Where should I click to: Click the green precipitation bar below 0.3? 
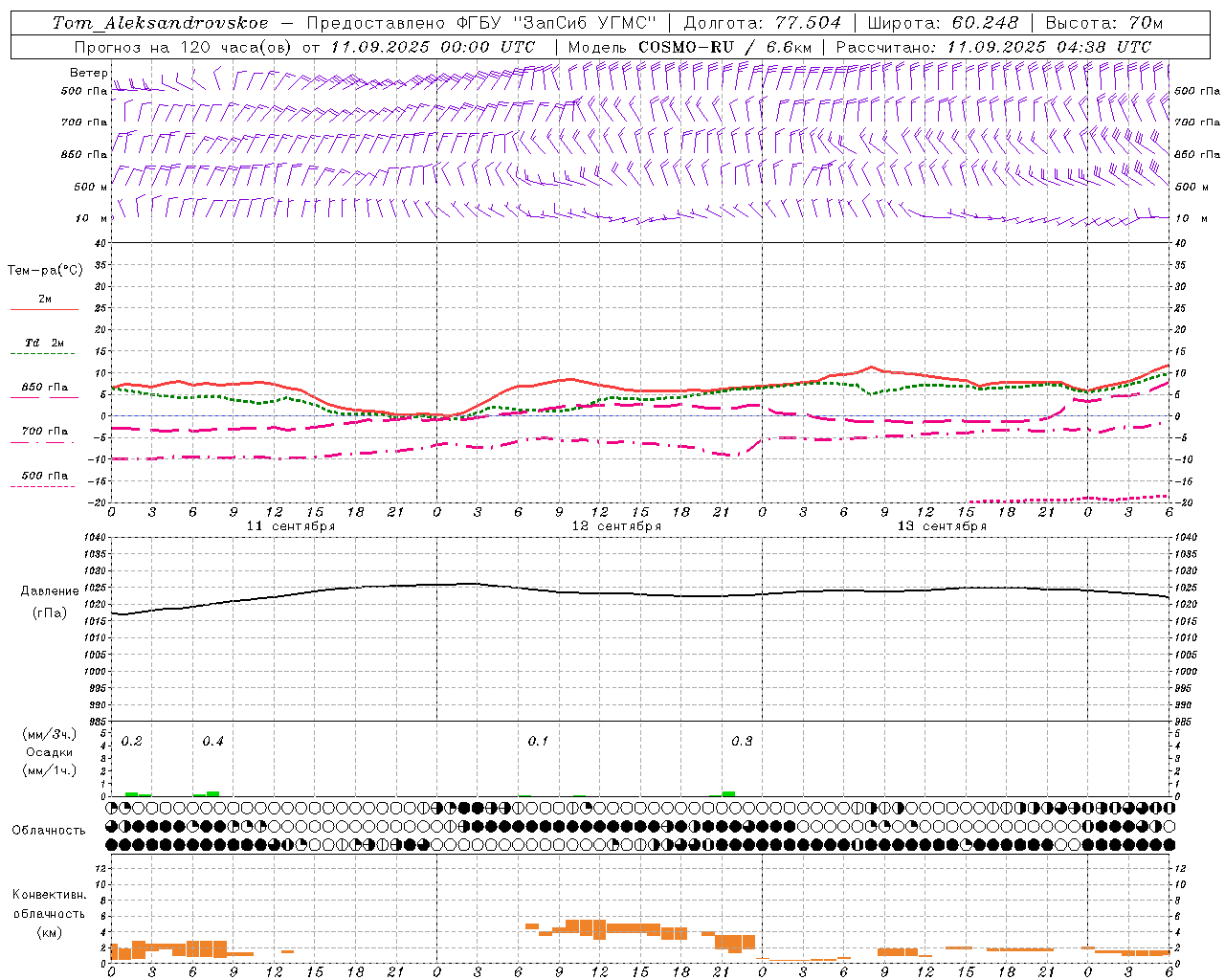tap(728, 793)
